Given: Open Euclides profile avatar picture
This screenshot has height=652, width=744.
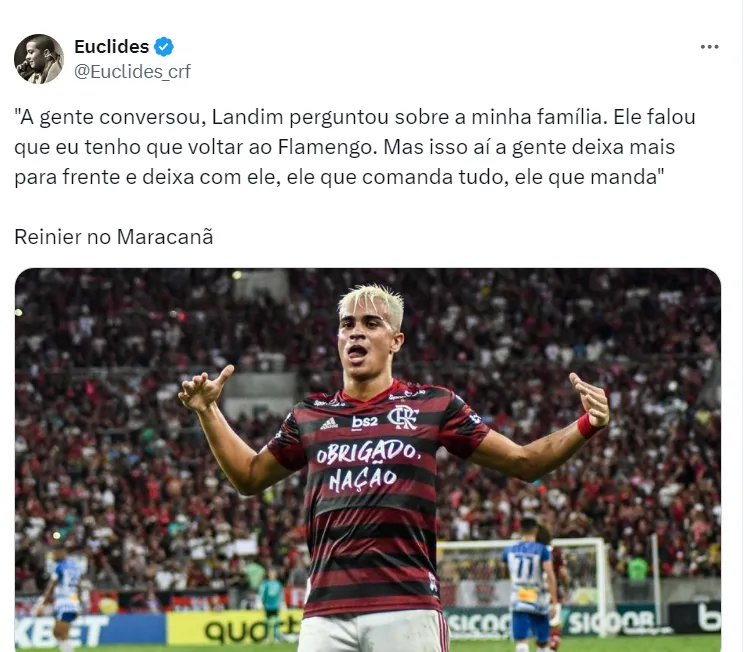Looking at the screenshot, I should [39, 59].
